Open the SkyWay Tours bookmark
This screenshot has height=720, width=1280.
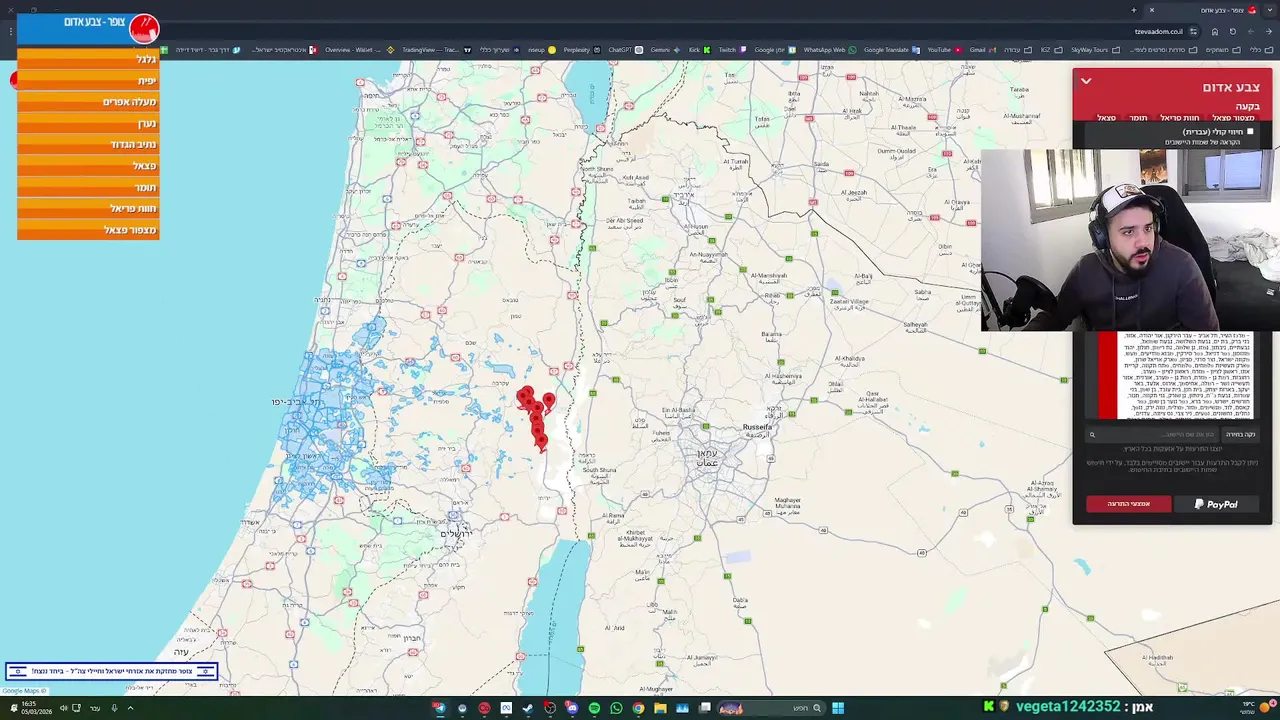click(x=1093, y=50)
